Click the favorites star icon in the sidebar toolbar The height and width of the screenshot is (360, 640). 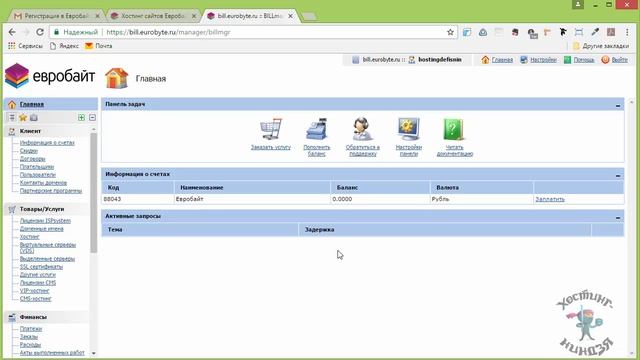pos(23,118)
